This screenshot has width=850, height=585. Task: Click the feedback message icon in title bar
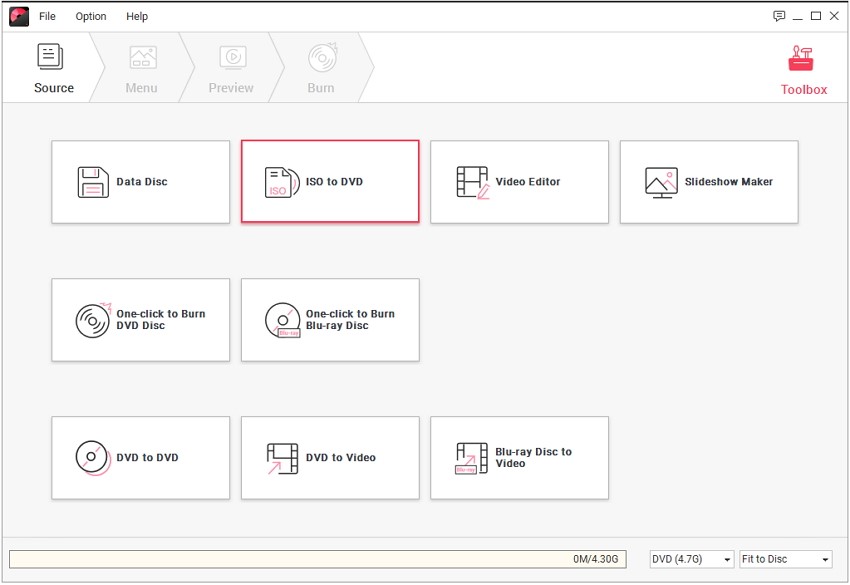click(x=779, y=16)
